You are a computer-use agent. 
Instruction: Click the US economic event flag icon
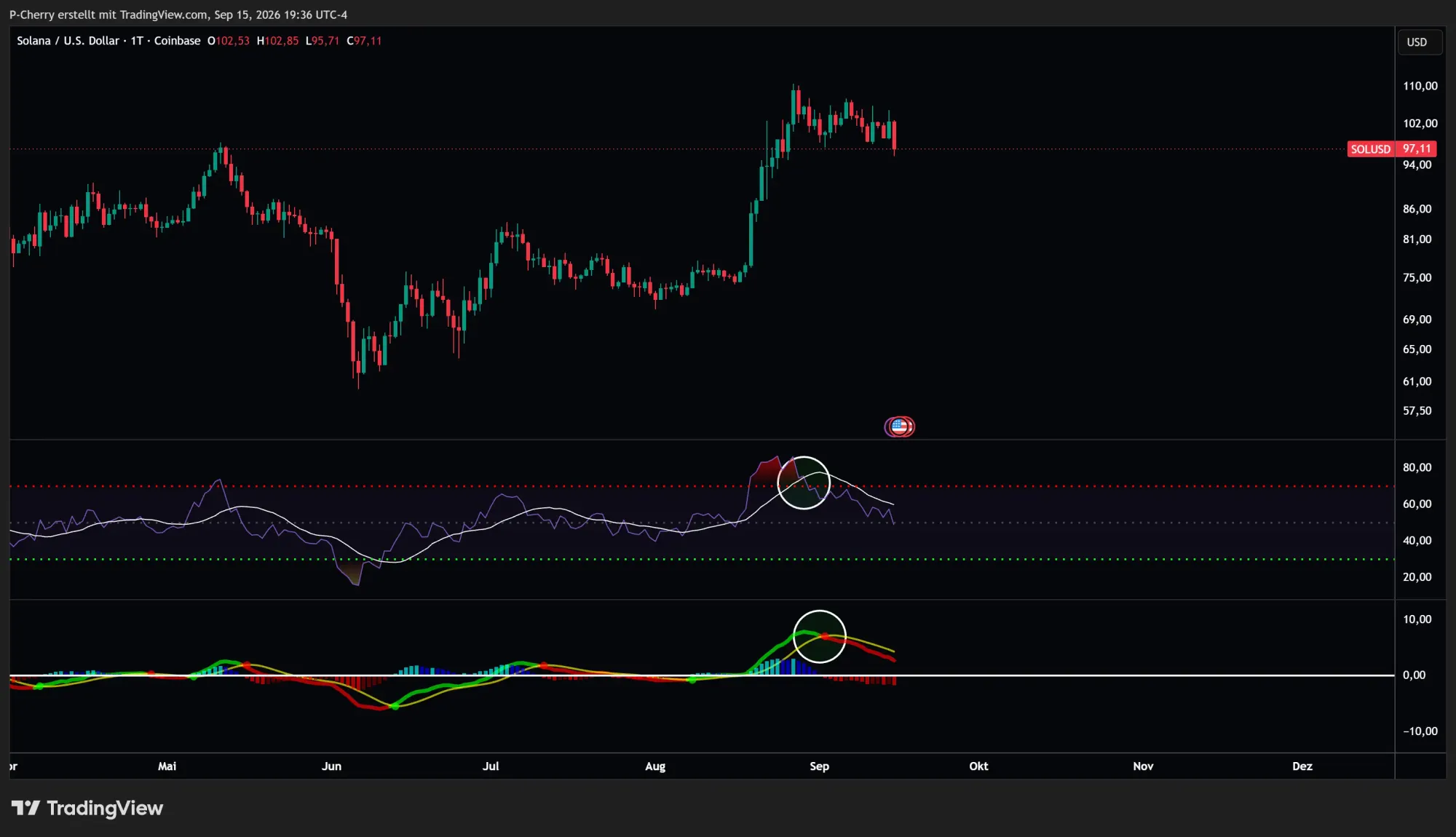click(900, 427)
